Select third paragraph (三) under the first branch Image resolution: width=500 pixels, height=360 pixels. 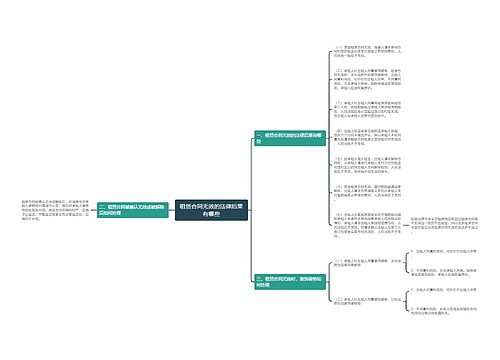[368, 110]
